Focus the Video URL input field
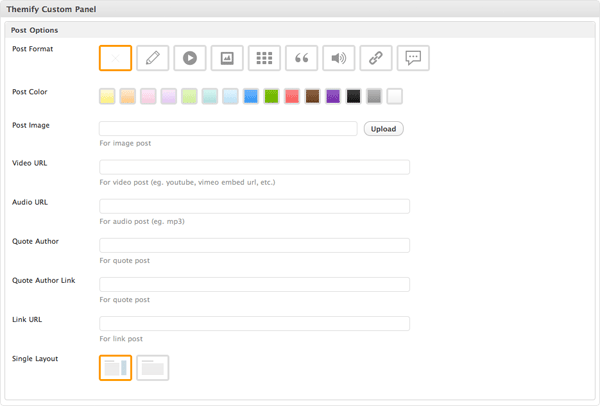The width and height of the screenshot is (600, 406). coord(254,167)
